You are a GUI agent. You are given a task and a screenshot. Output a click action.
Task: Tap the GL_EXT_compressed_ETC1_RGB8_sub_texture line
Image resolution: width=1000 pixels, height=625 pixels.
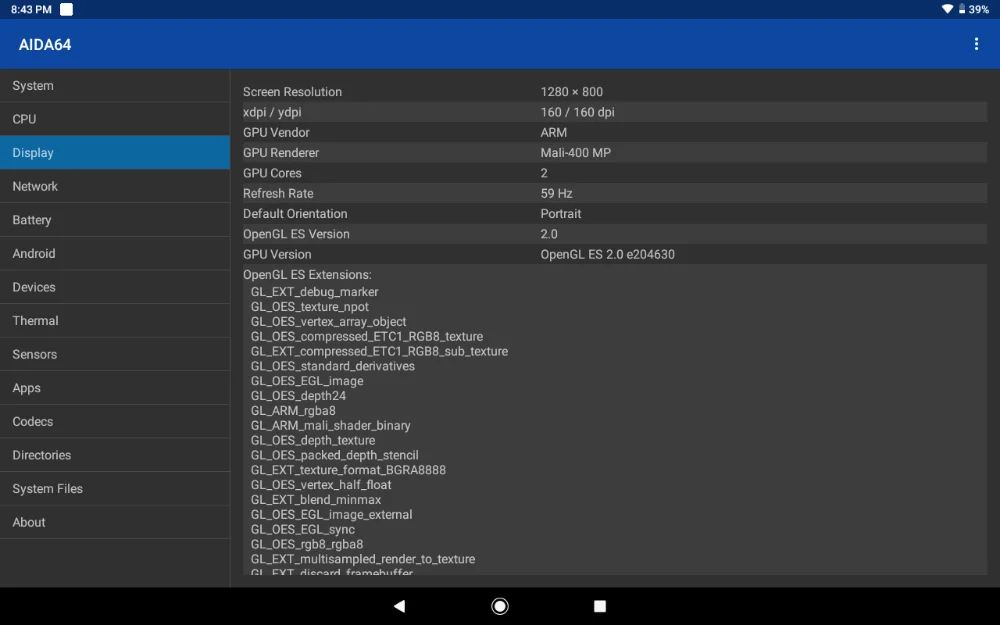(x=379, y=351)
